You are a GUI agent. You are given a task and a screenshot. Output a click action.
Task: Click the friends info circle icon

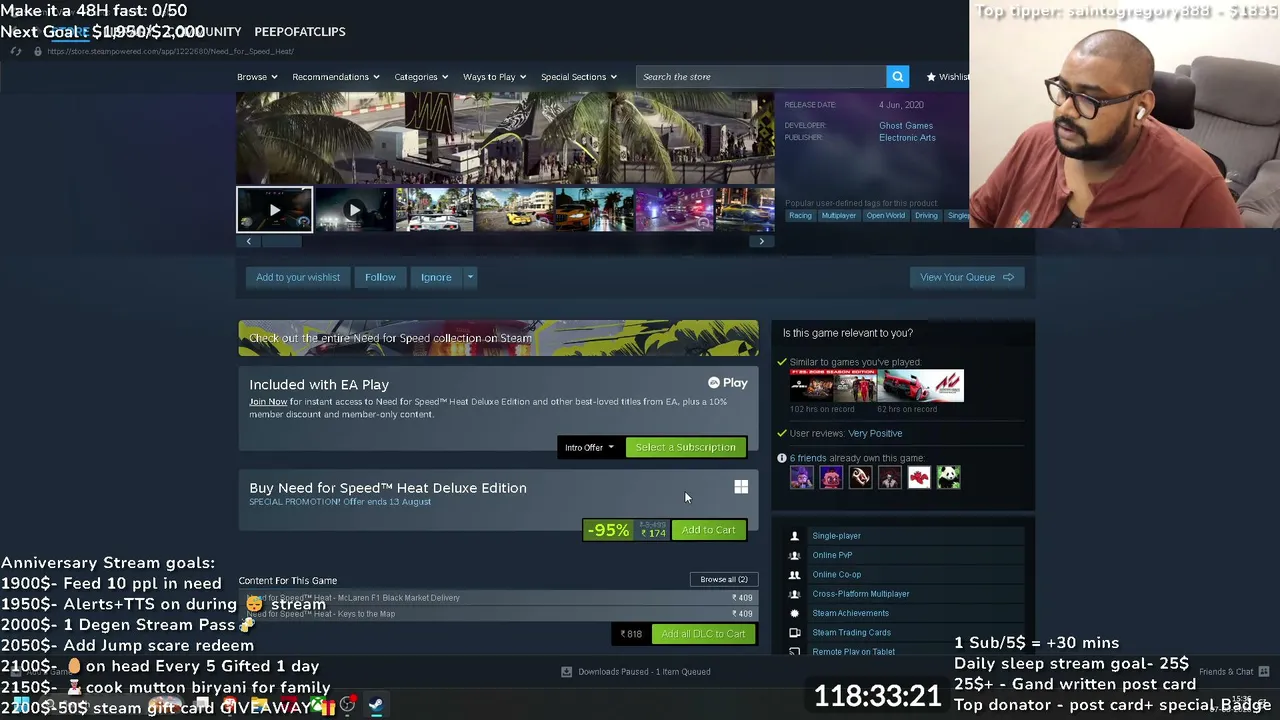782,458
